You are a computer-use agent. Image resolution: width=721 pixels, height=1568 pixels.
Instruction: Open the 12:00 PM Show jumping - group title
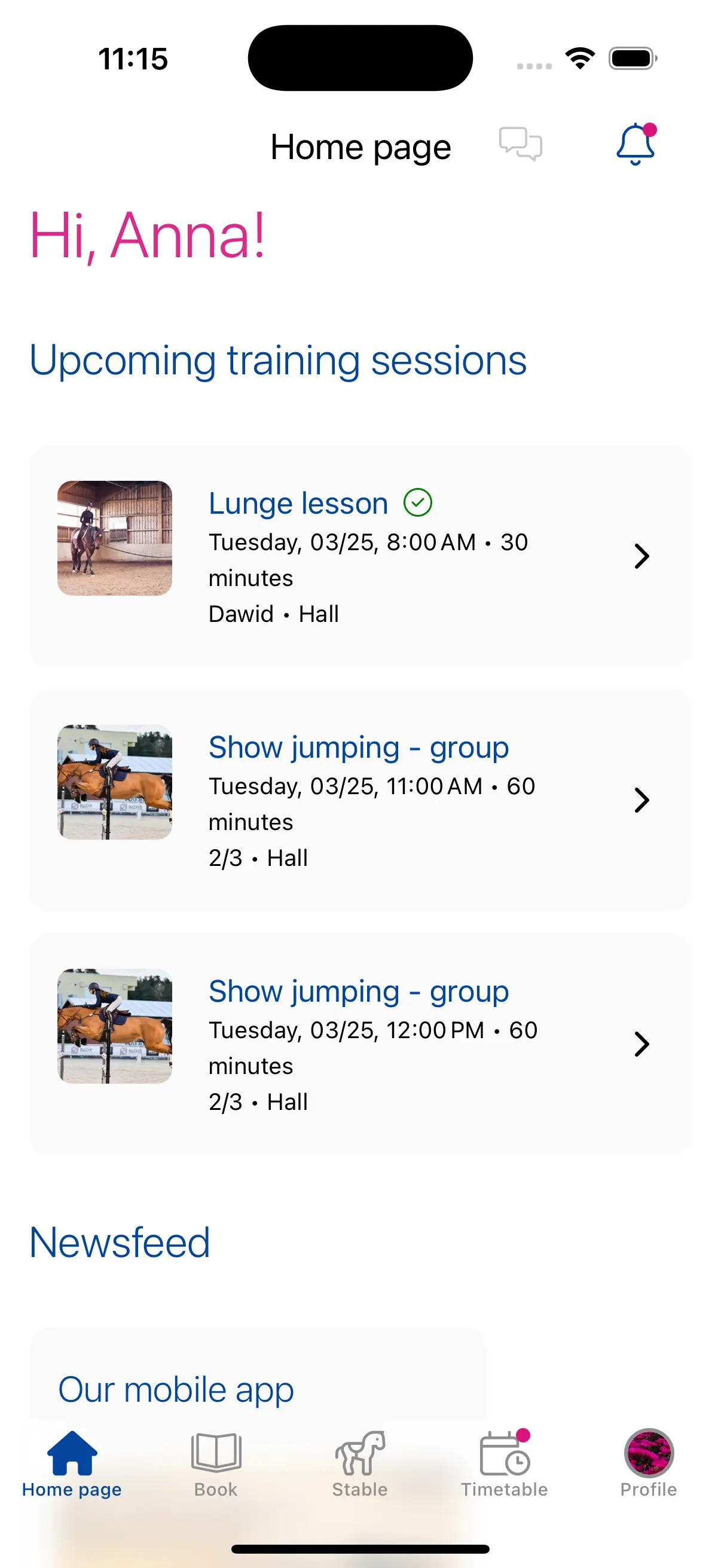[x=358, y=992]
